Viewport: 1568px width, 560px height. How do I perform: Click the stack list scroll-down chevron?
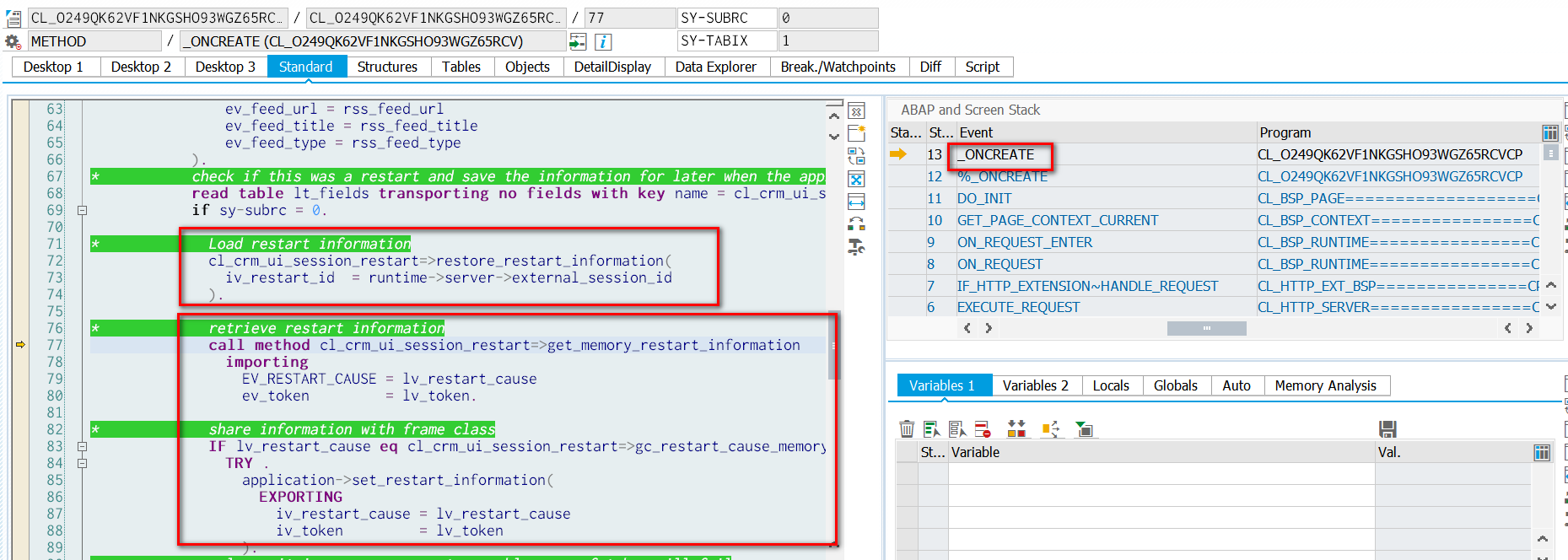click(x=1550, y=306)
